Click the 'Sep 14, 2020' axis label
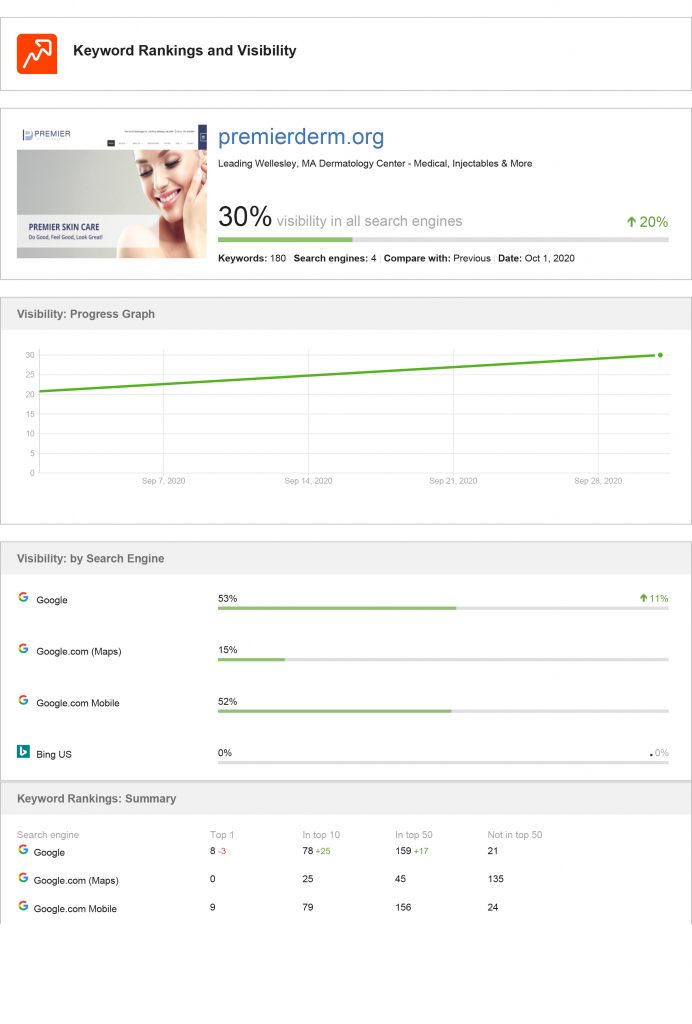 tap(308, 481)
